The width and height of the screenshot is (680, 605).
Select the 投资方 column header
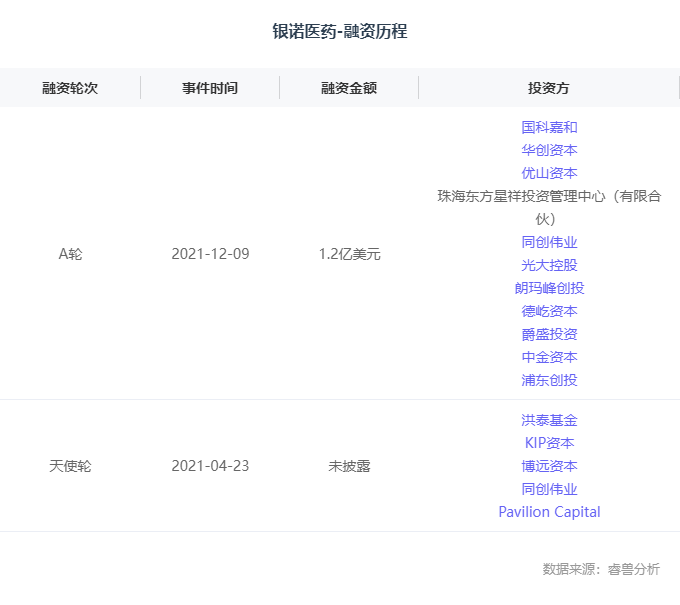(x=549, y=88)
